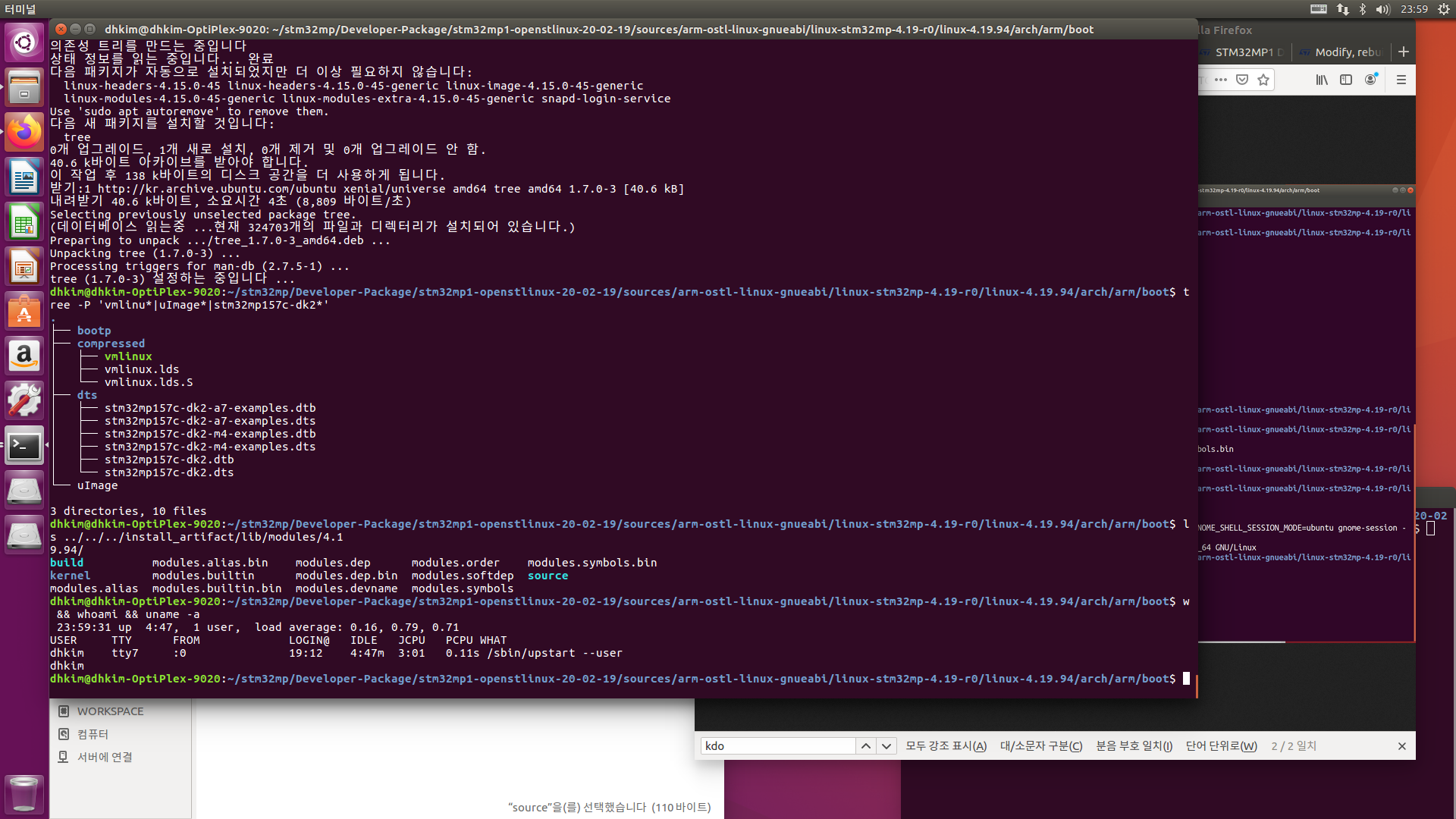Viewport: 1456px width, 819px height.
Task: Open 서버에 연결 in file manager sidebar
Action: [105, 757]
